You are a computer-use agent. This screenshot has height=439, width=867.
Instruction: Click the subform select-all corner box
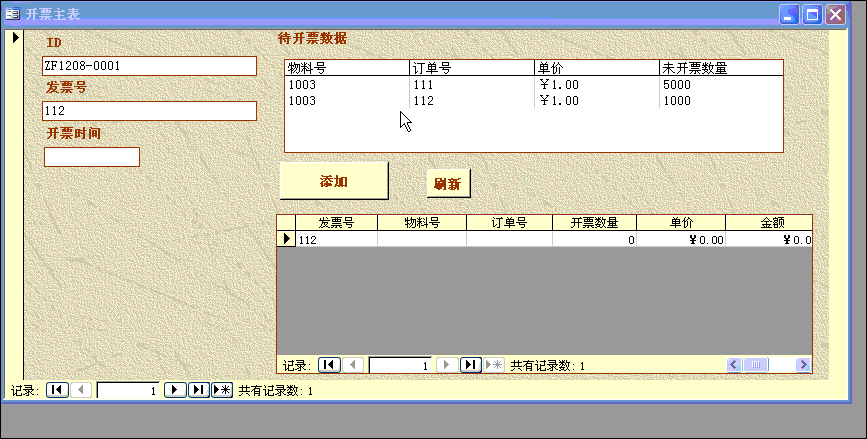click(286, 223)
